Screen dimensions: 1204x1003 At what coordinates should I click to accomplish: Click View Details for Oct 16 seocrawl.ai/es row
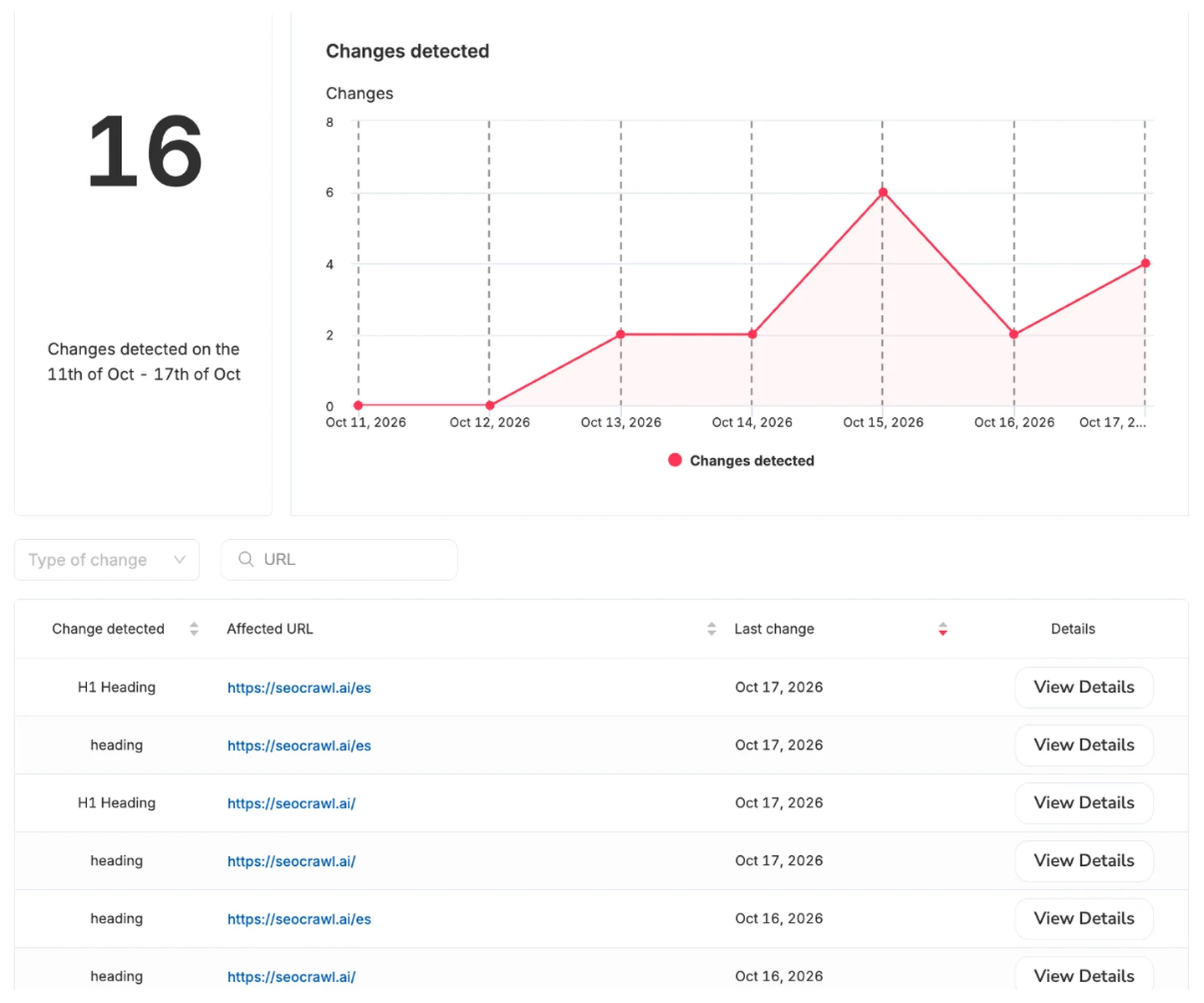[1084, 918]
